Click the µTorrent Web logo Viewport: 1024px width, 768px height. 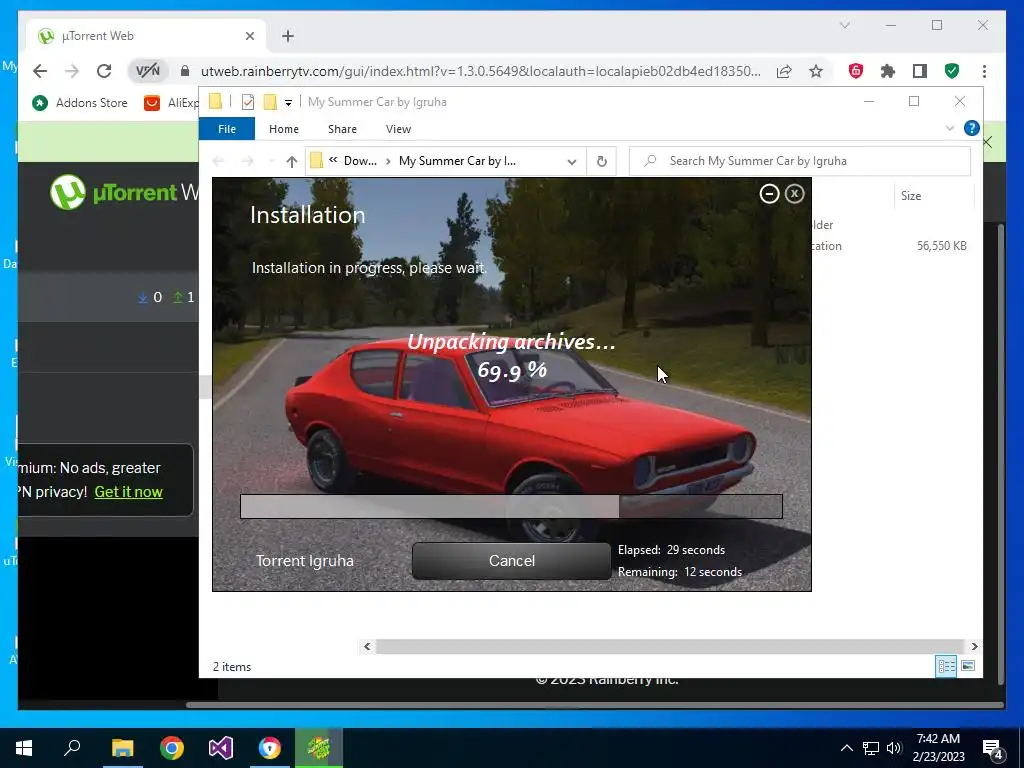[124, 192]
